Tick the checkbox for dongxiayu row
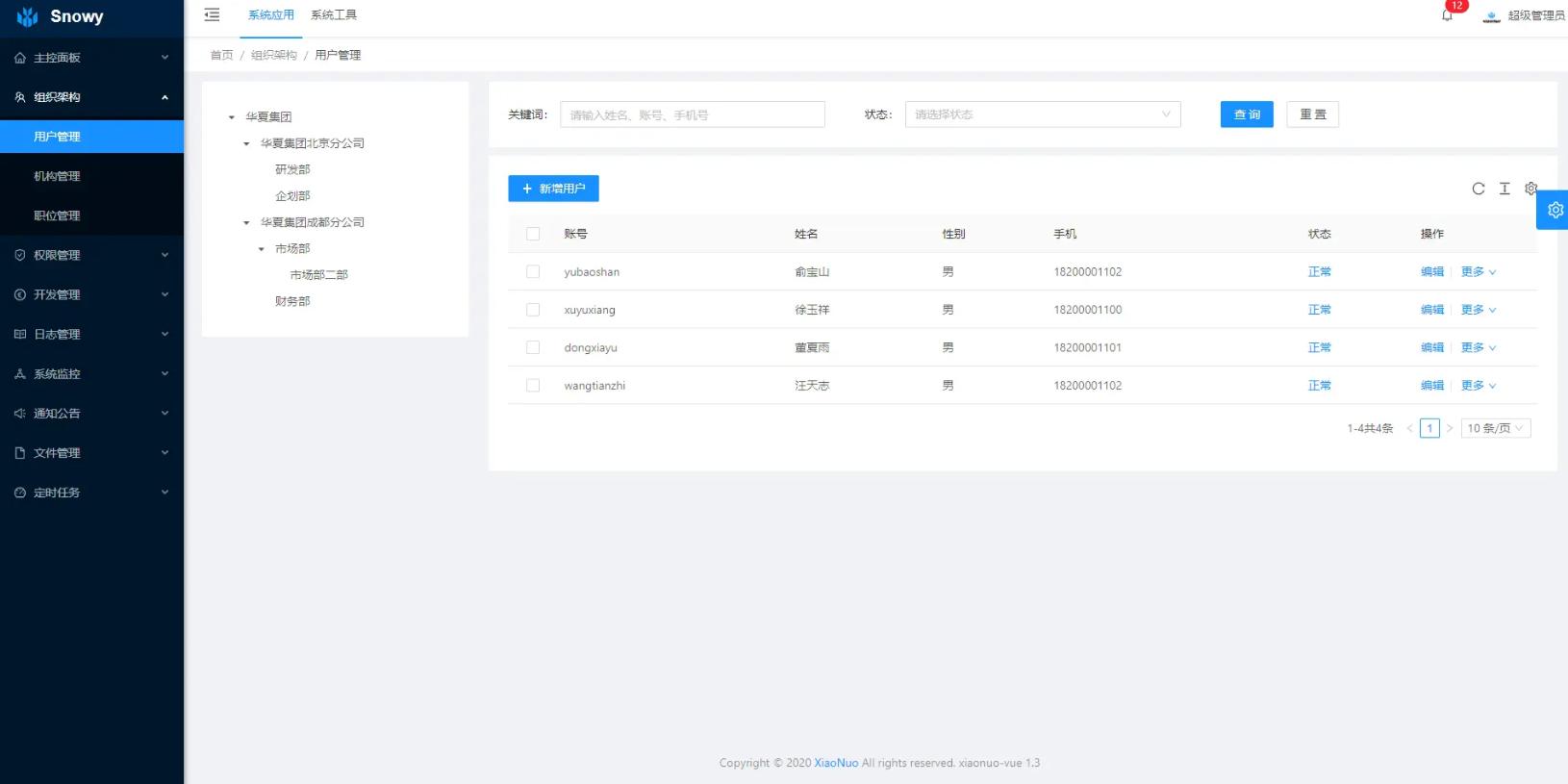Image resolution: width=1568 pixels, height=784 pixels. [x=533, y=347]
